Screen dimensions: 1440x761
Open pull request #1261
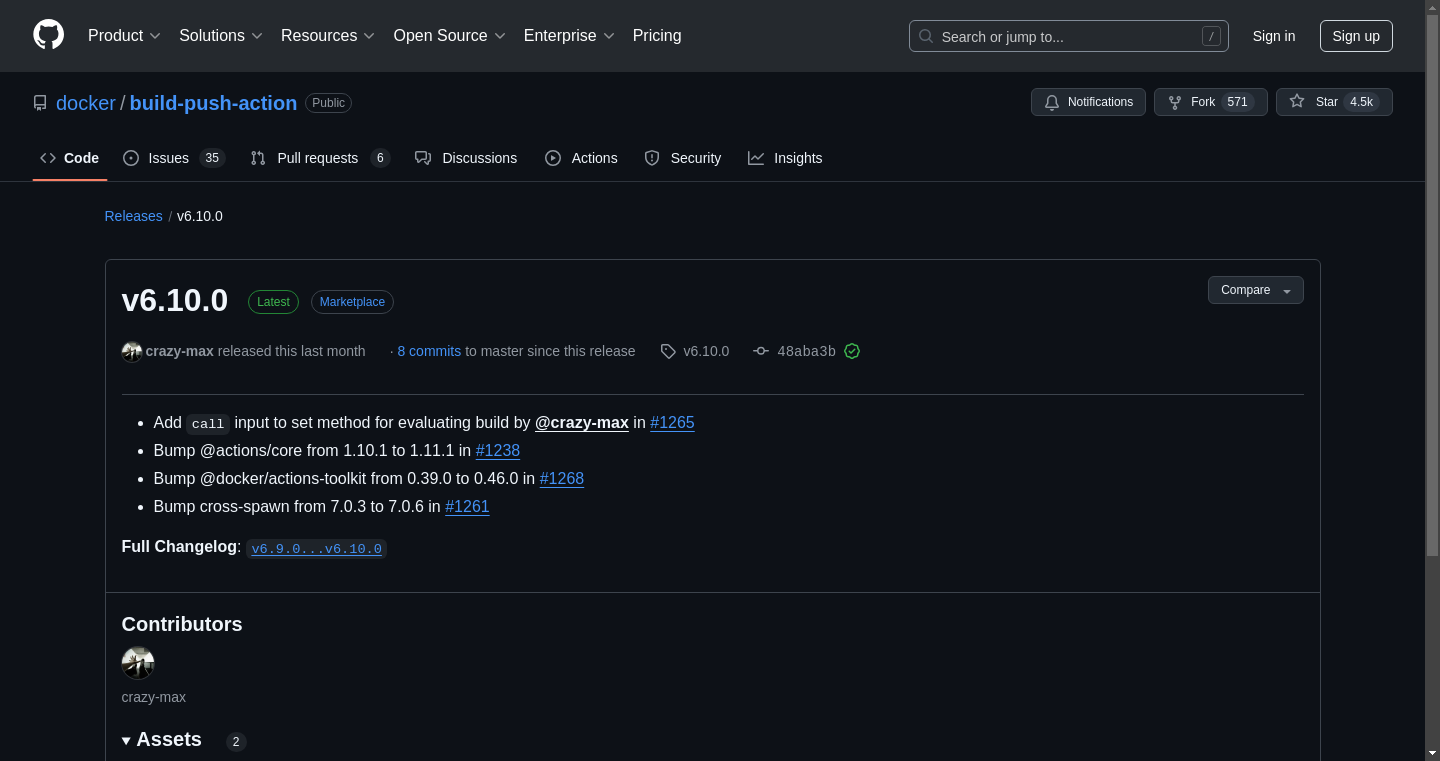[467, 506]
